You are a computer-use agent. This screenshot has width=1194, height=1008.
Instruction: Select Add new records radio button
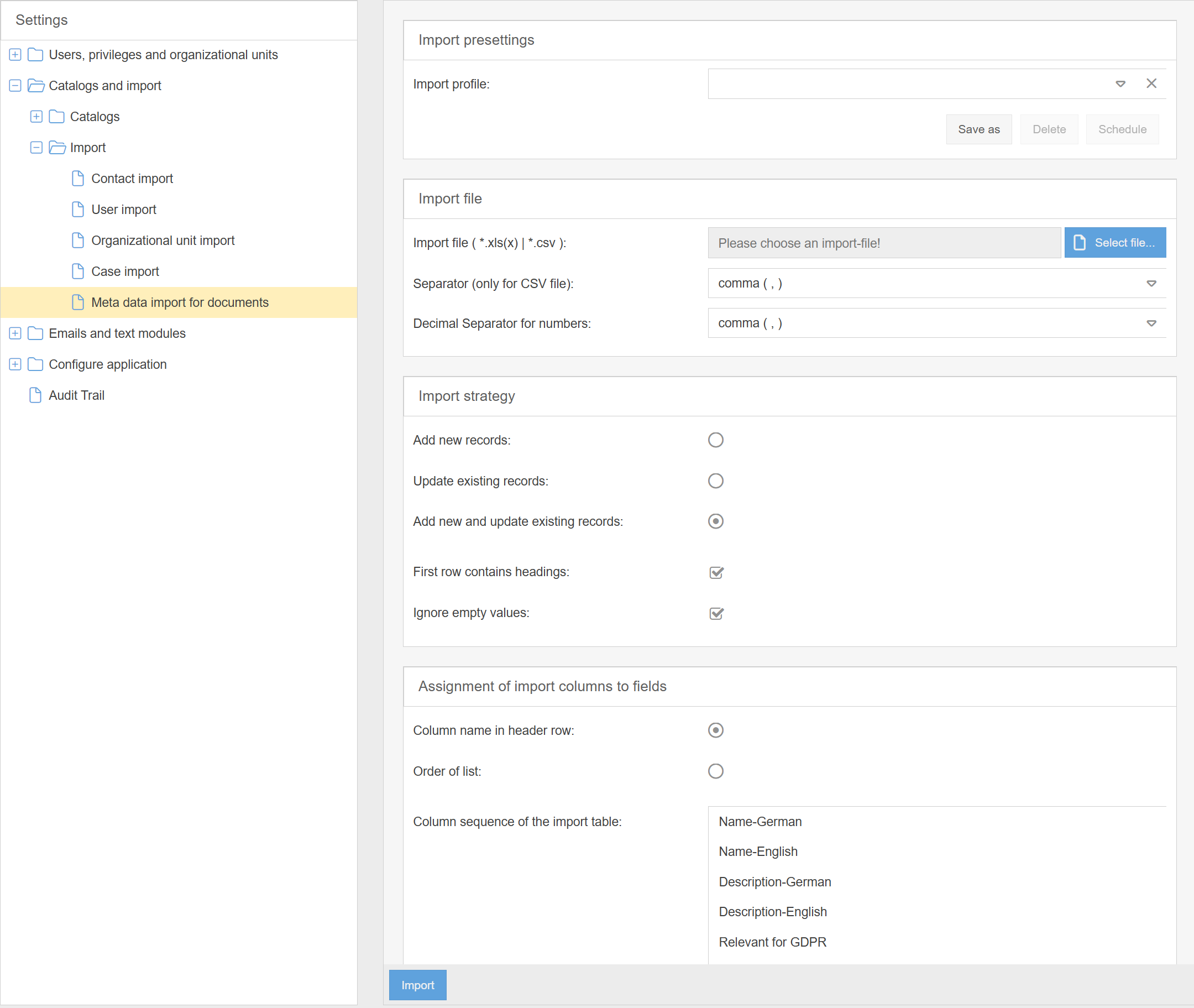point(715,440)
